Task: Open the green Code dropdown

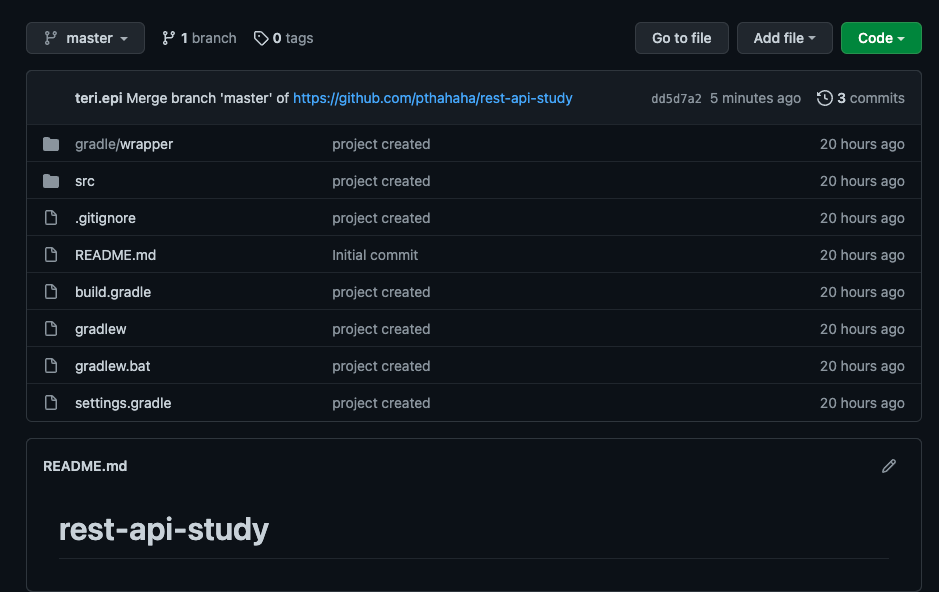Action: click(x=881, y=38)
